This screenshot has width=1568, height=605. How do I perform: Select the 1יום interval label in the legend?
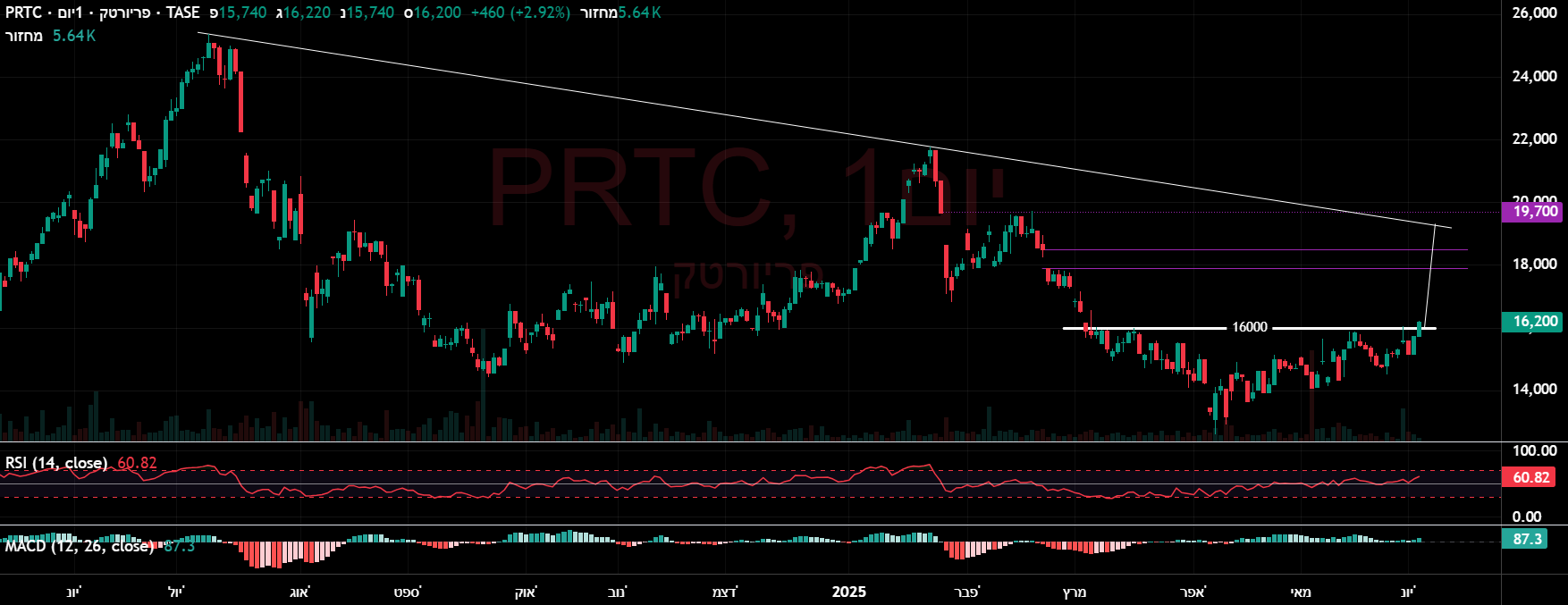click(68, 13)
